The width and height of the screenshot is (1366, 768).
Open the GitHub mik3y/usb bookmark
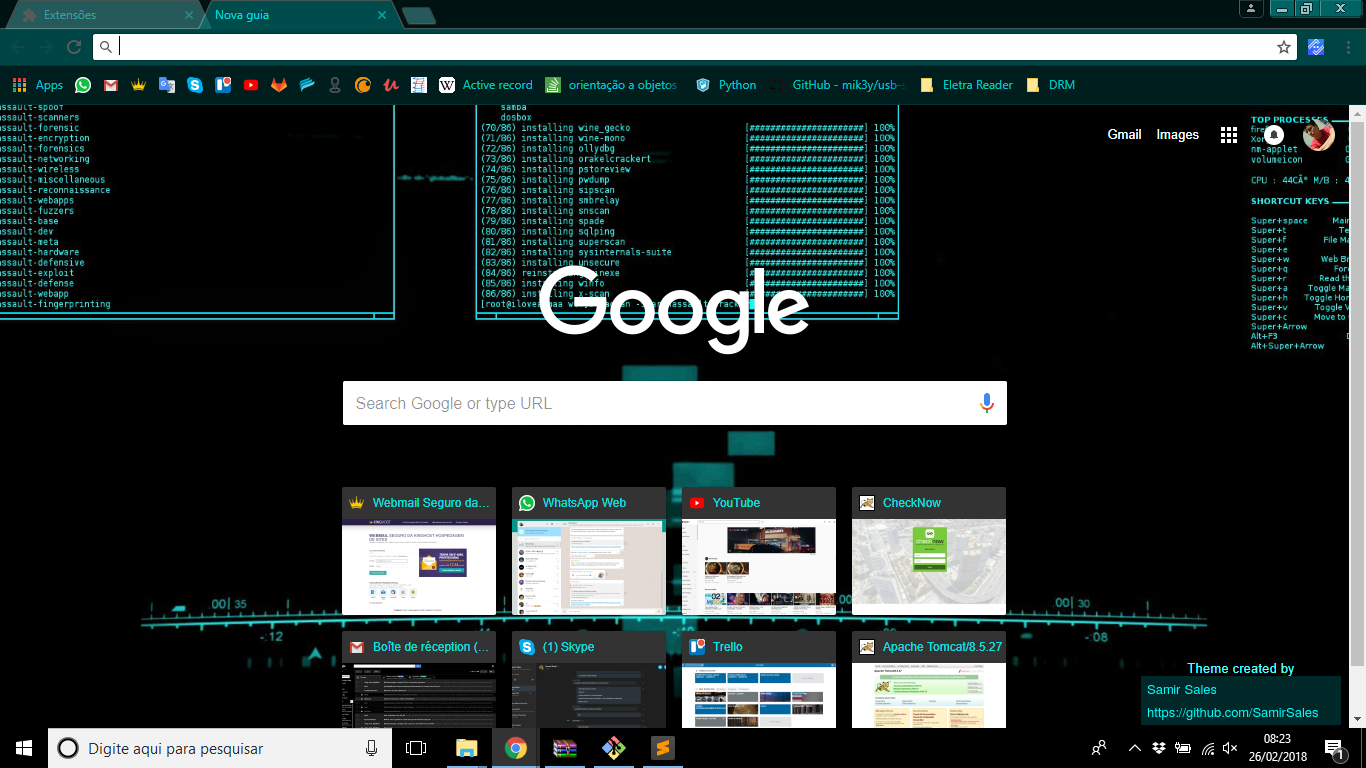click(x=837, y=85)
